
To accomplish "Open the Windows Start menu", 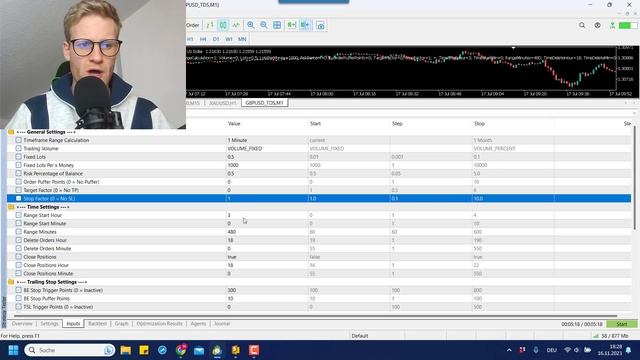I will (x=13, y=350).
